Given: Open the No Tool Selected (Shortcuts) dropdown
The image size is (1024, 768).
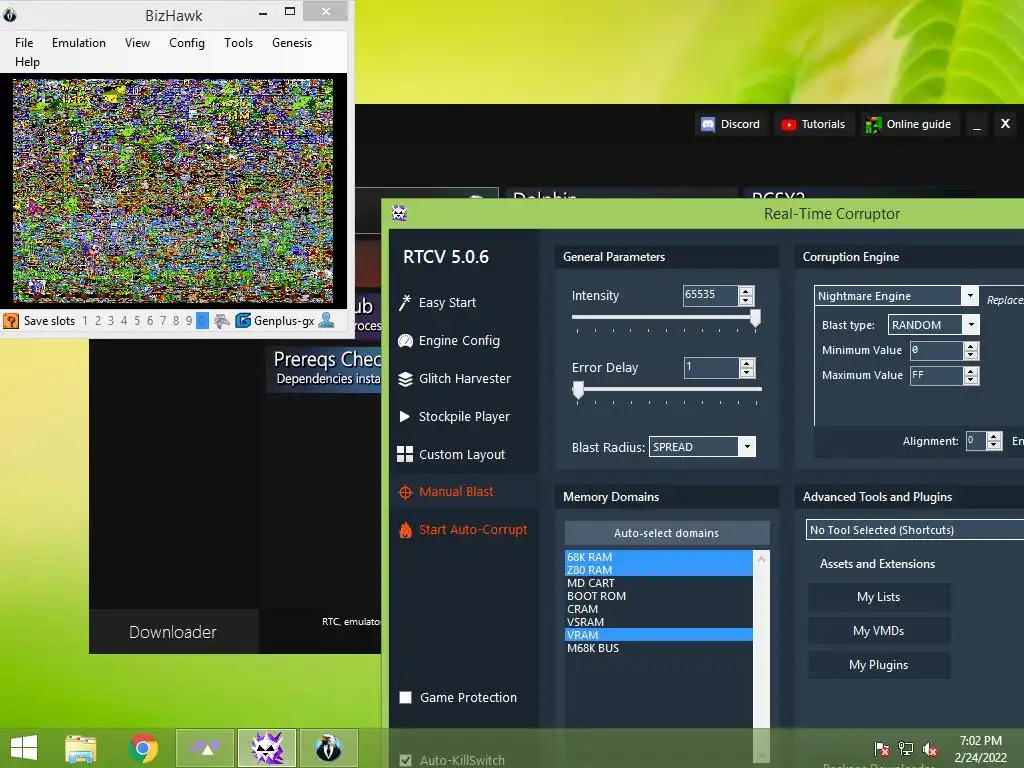Looking at the screenshot, I should pos(915,530).
